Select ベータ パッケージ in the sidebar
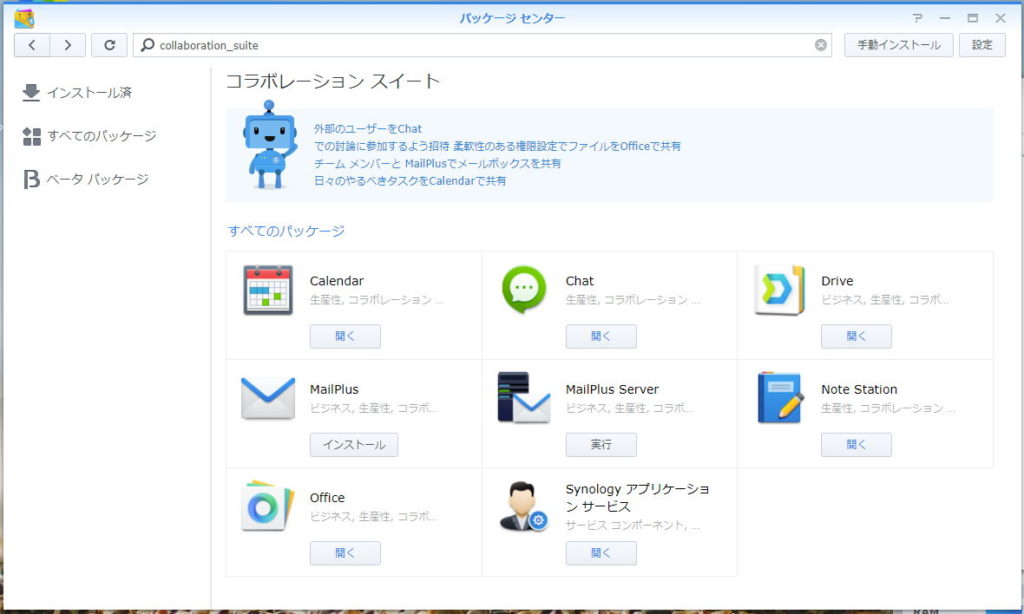The height and width of the screenshot is (614, 1024). pyautogui.click(x=97, y=179)
